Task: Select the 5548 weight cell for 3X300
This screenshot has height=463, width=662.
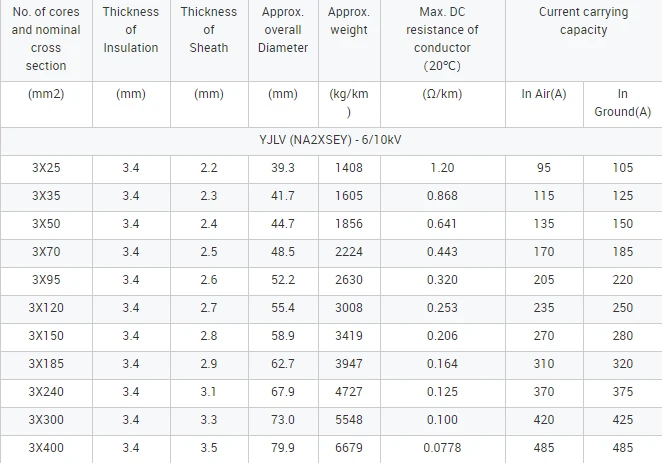Action: click(349, 420)
